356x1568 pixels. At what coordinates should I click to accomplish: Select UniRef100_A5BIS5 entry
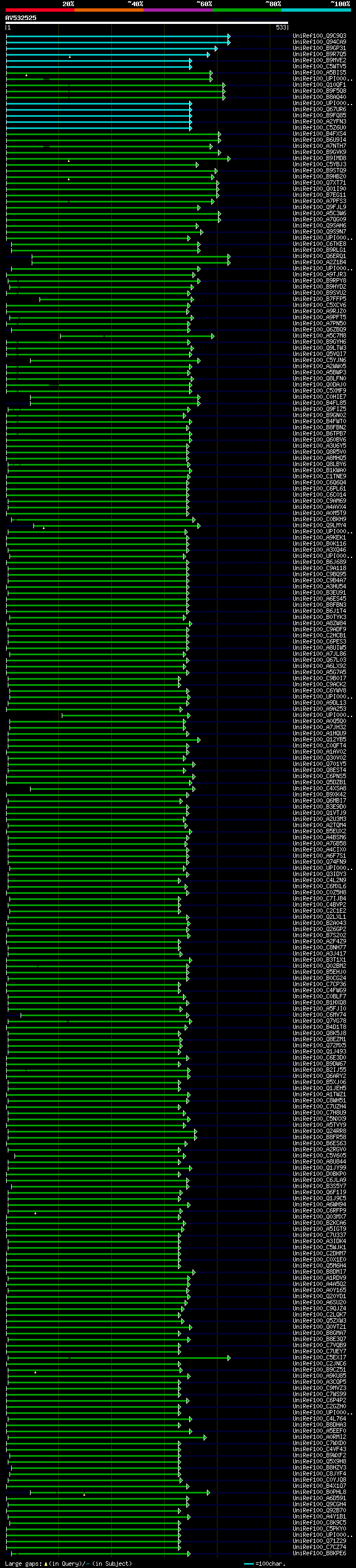tap(319, 72)
